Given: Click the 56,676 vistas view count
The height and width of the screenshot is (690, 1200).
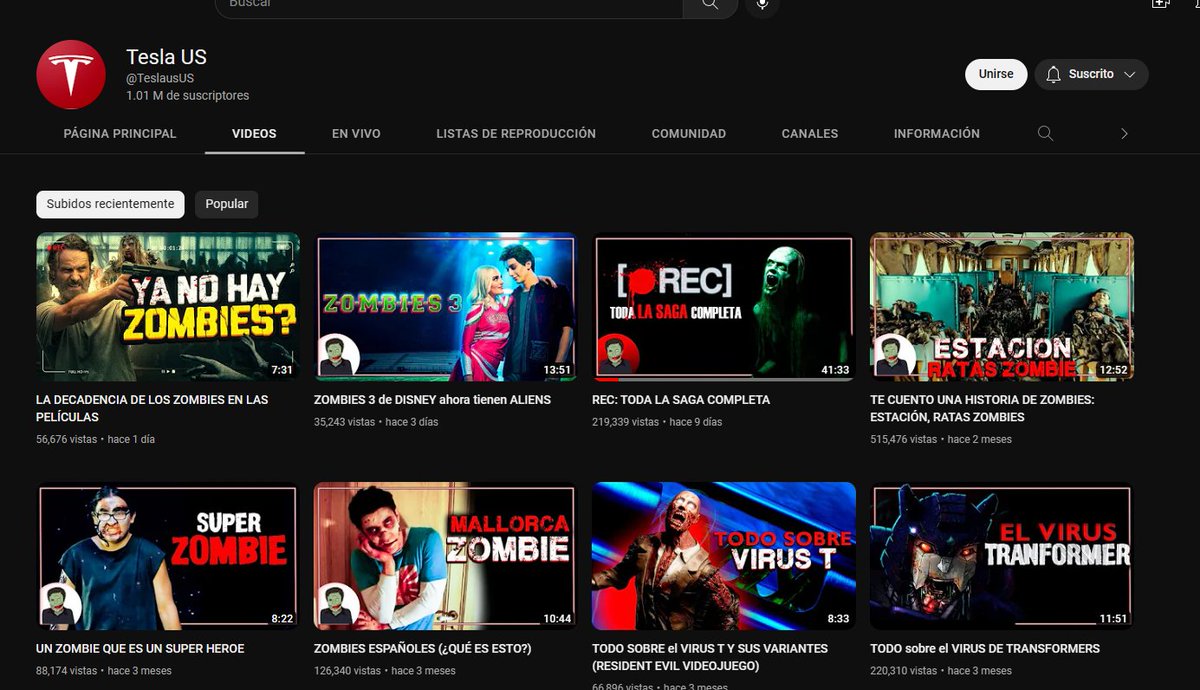Looking at the screenshot, I should coord(66,439).
